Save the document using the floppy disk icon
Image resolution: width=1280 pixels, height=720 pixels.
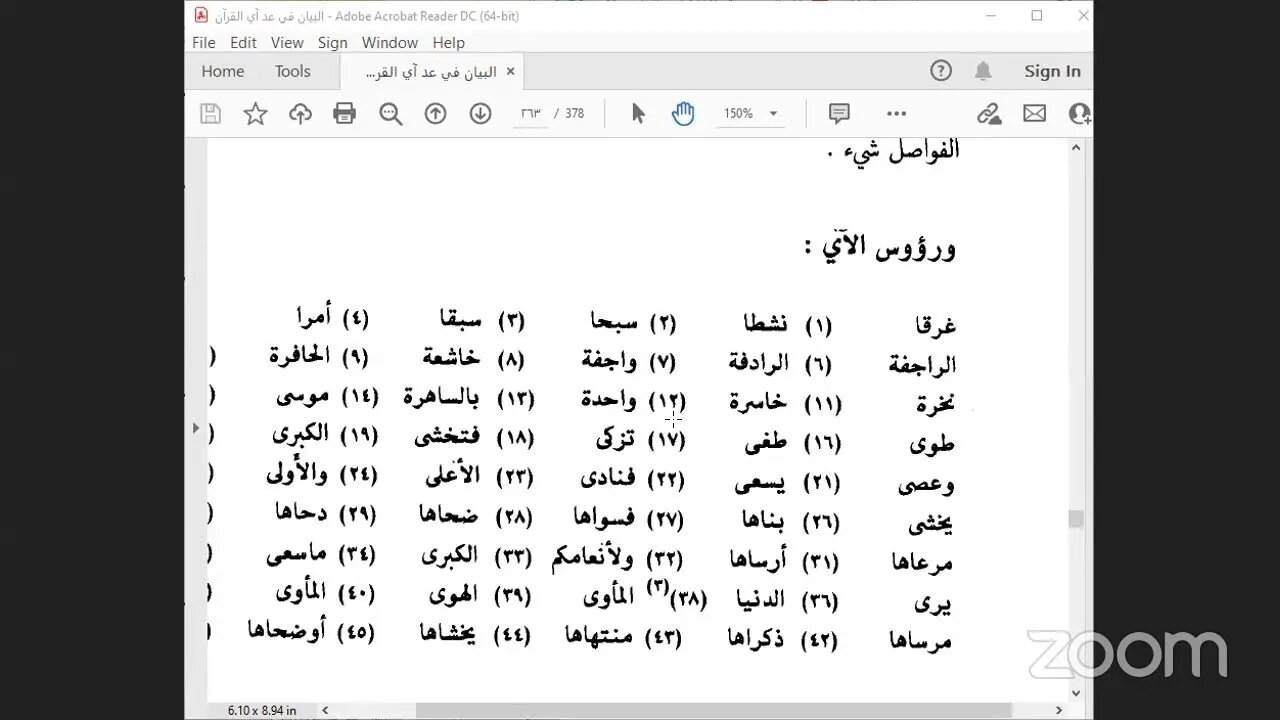pos(210,114)
